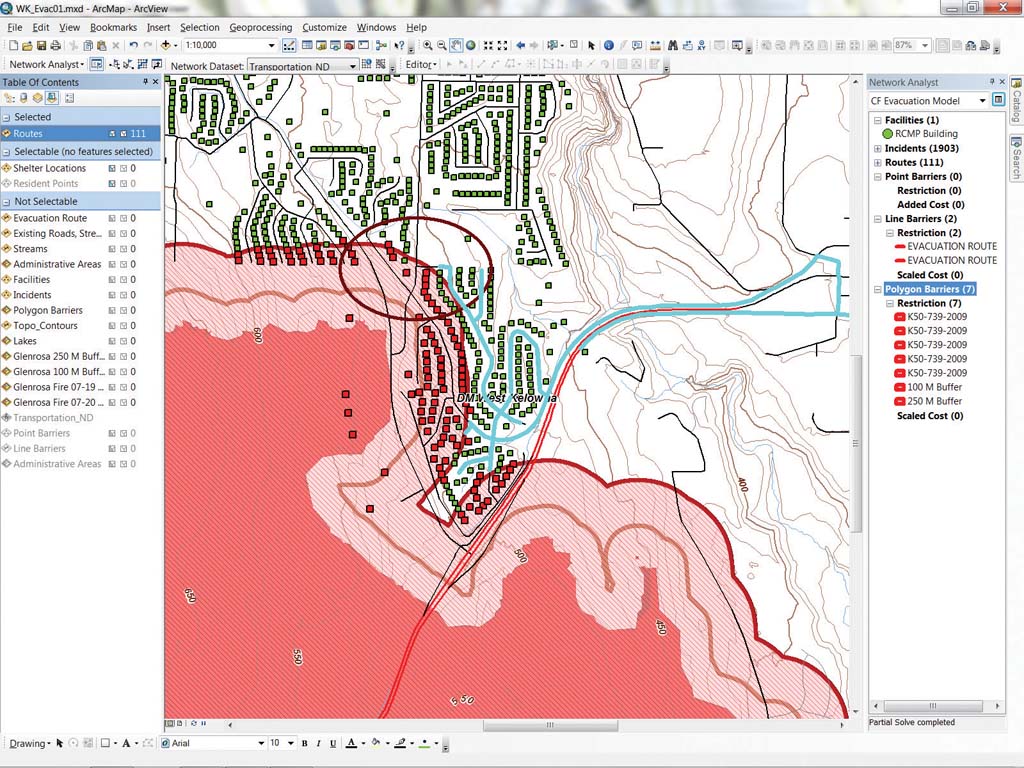This screenshot has height=768, width=1024.
Task: Toggle selectable for Evacuation Route layer
Action: [x=112, y=218]
